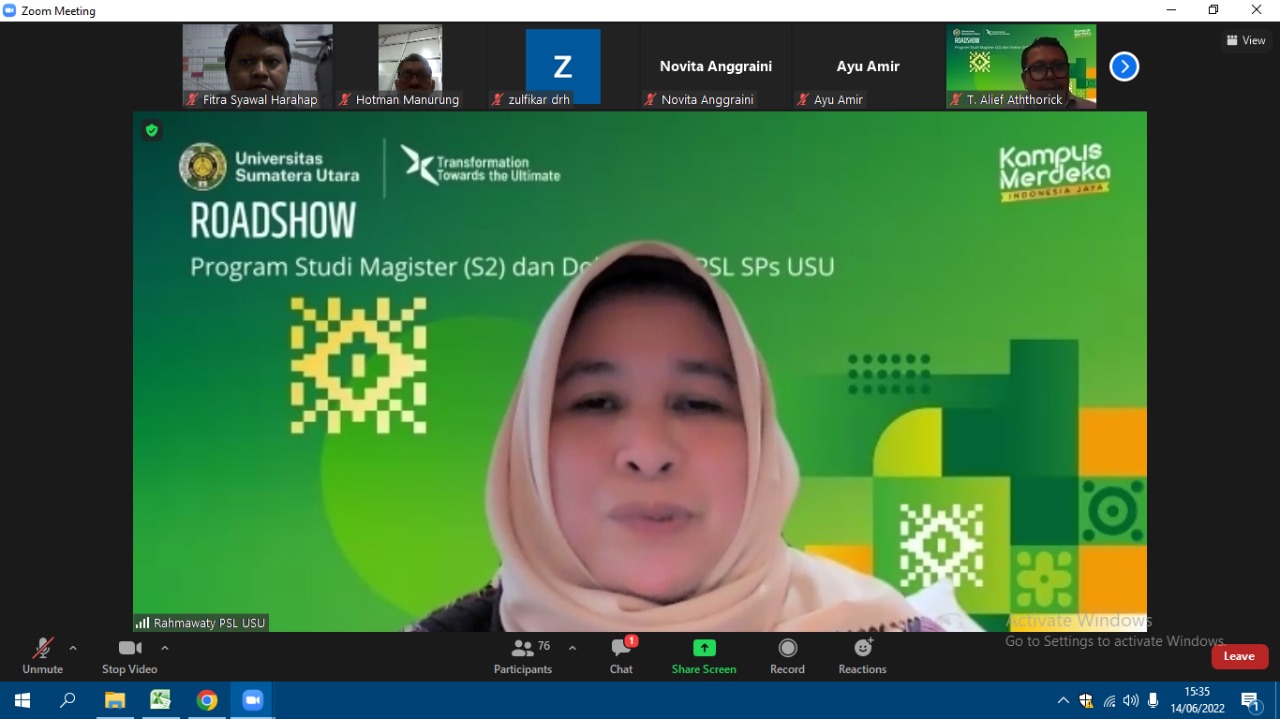Click the main speaker video area

(x=640, y=371)
